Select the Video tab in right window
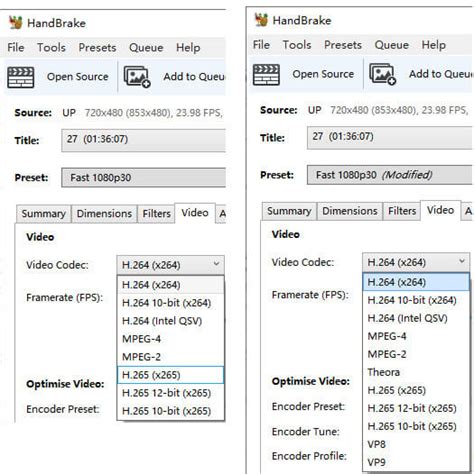 (441, 210)
